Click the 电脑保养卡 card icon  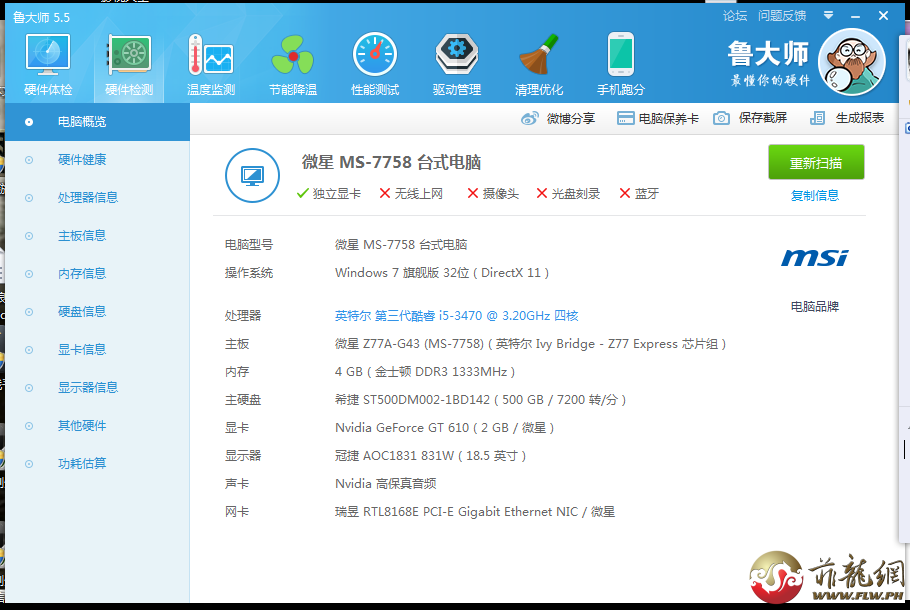click(x=625, y=118)
